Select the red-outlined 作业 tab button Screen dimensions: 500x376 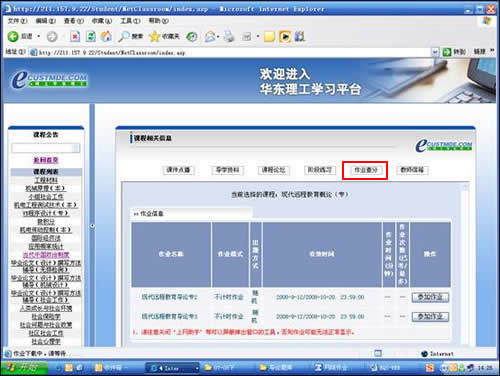[x=365, y=170]
